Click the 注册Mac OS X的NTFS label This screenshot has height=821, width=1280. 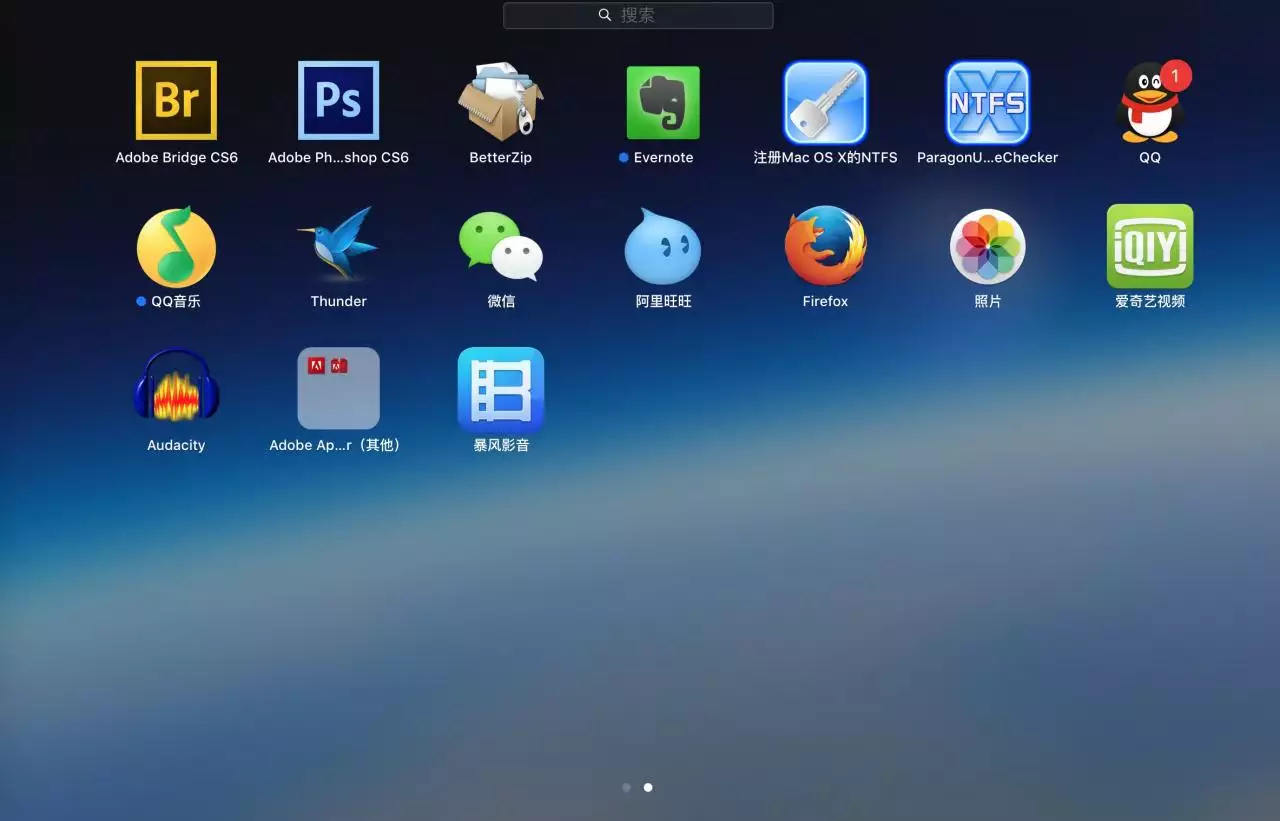click(825, 157)
